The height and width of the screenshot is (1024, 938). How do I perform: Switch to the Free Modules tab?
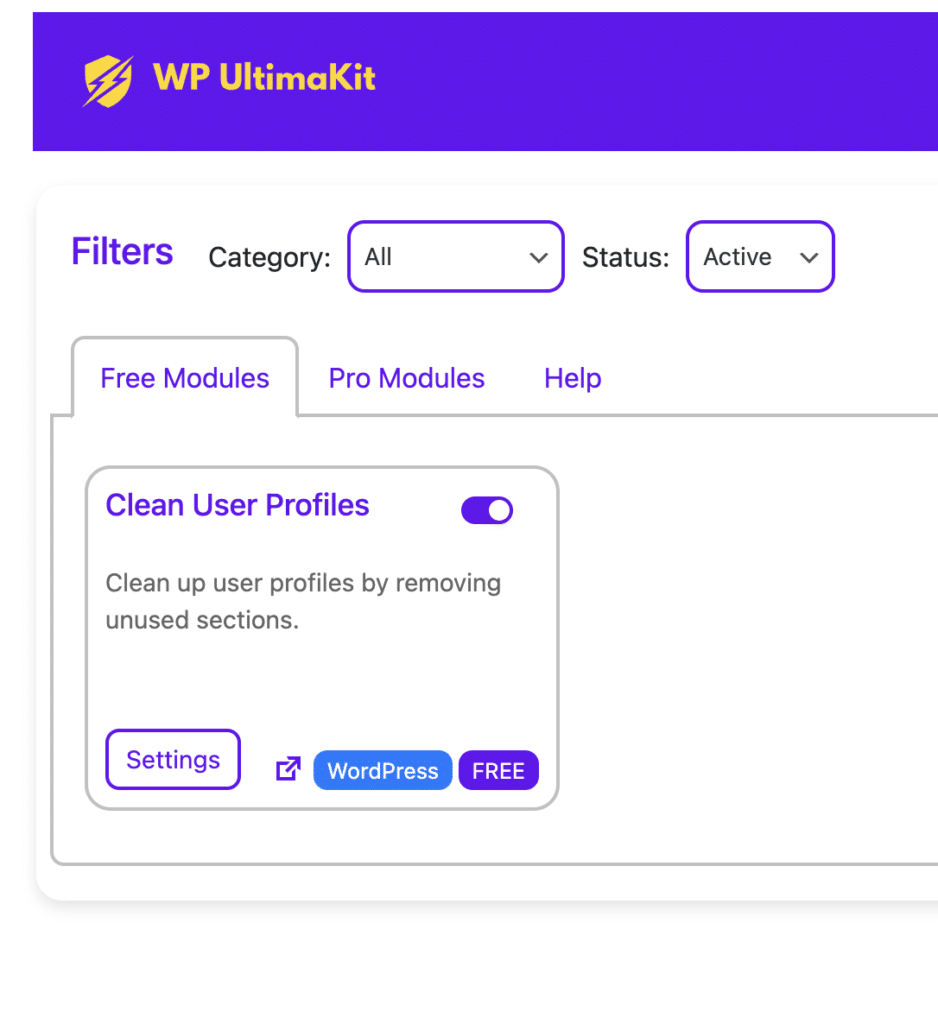coord(185,378)
